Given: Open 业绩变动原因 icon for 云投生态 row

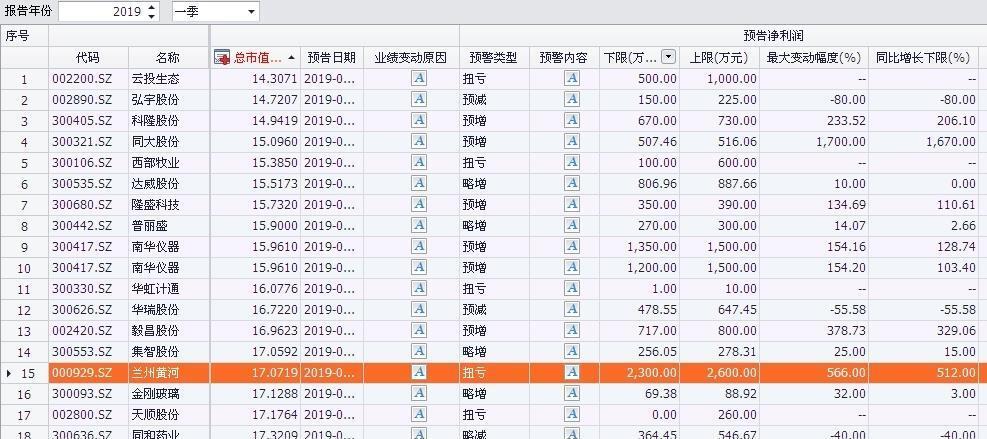Looking at the screenshot, I should coord(419,79).
